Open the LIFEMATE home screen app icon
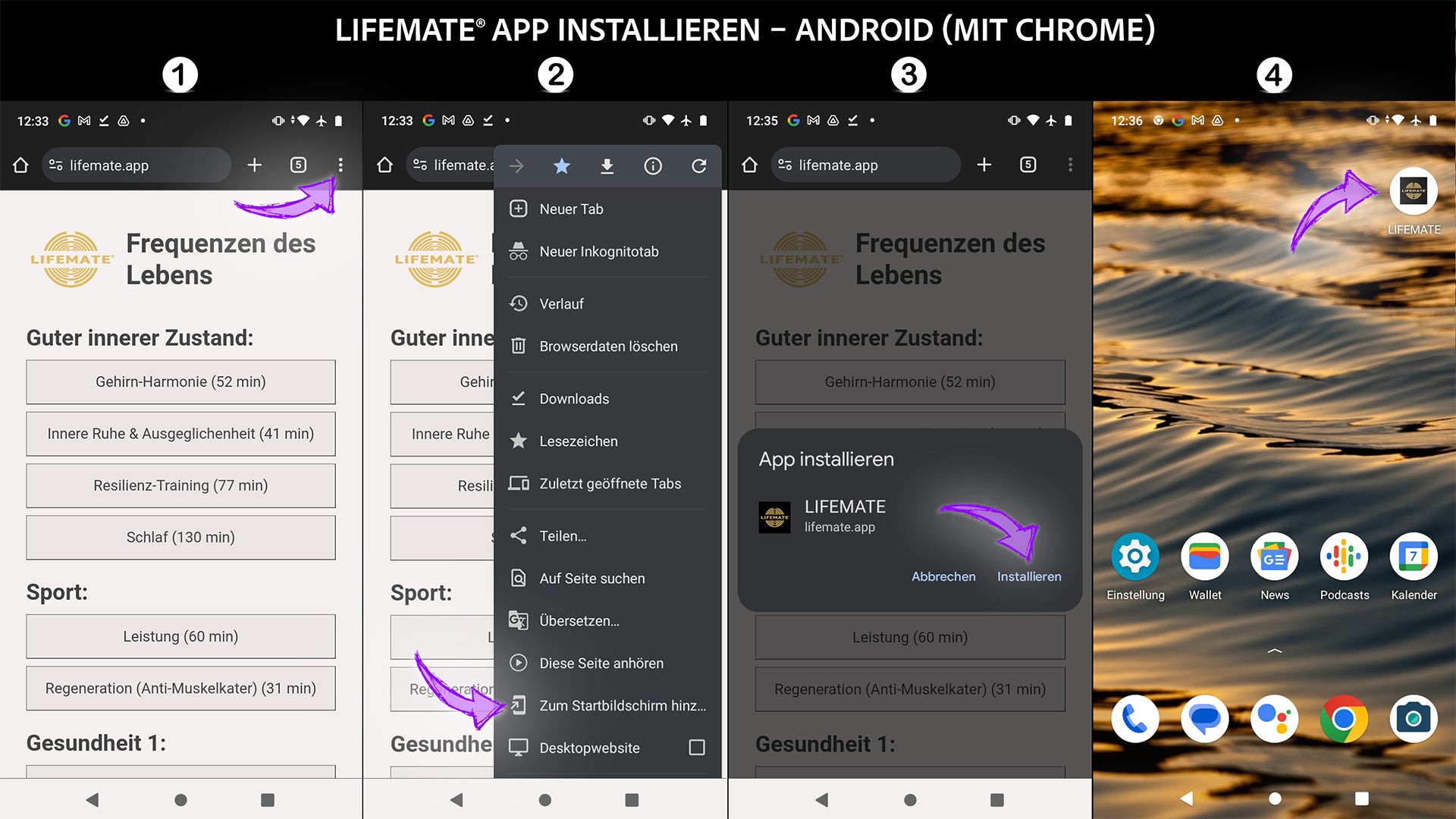 (1413, 192)
